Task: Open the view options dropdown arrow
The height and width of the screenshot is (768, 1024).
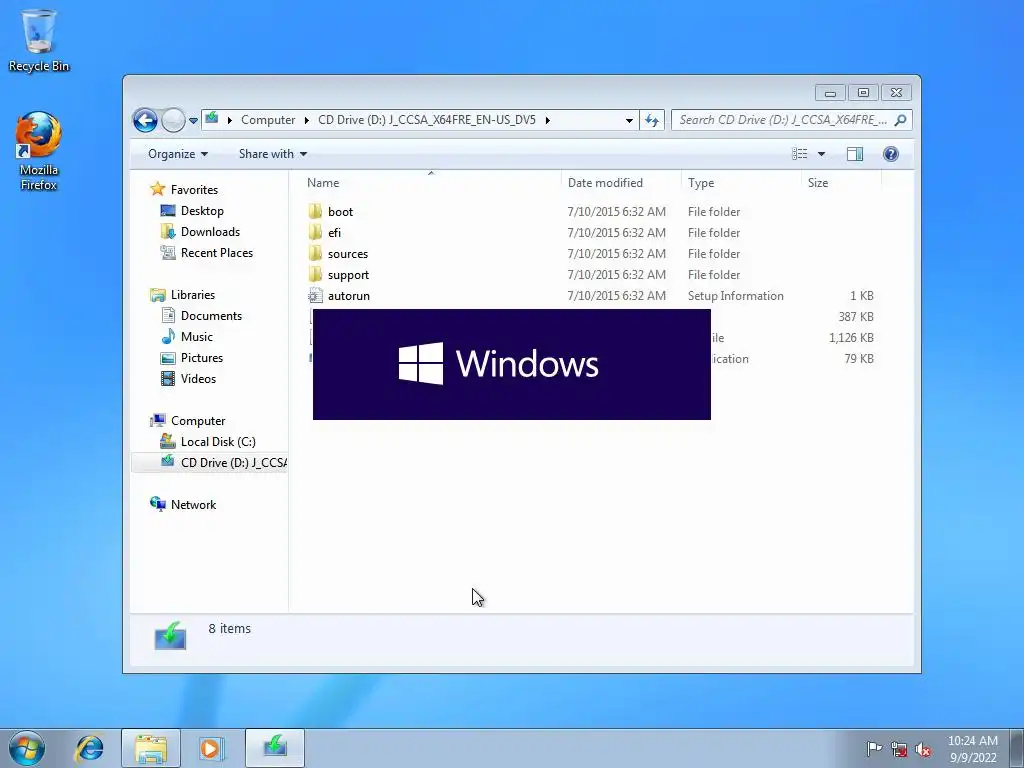Action: coord(822,154)
